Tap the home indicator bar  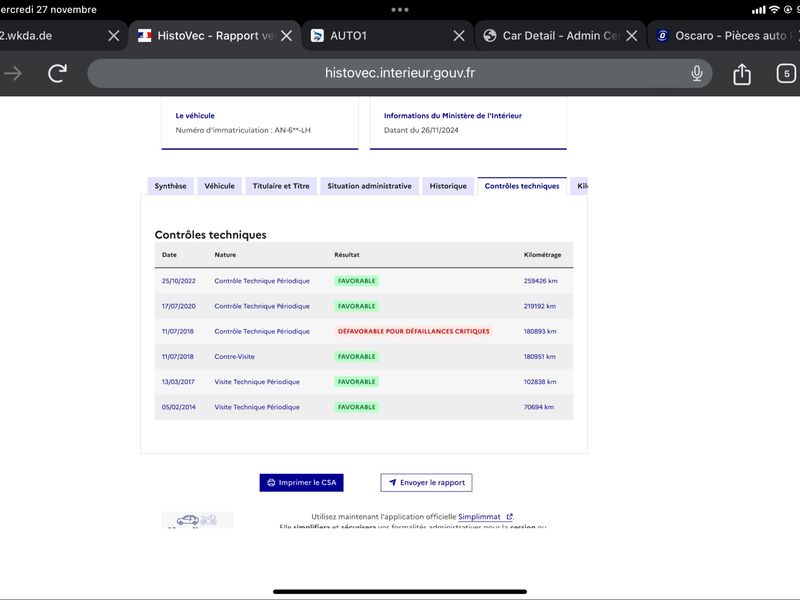399,592
